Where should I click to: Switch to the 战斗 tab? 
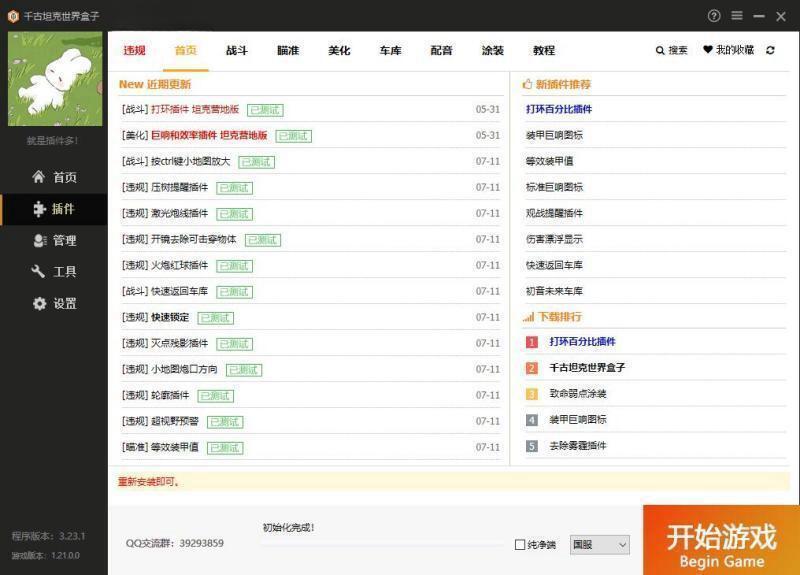[x=237, y=51]
